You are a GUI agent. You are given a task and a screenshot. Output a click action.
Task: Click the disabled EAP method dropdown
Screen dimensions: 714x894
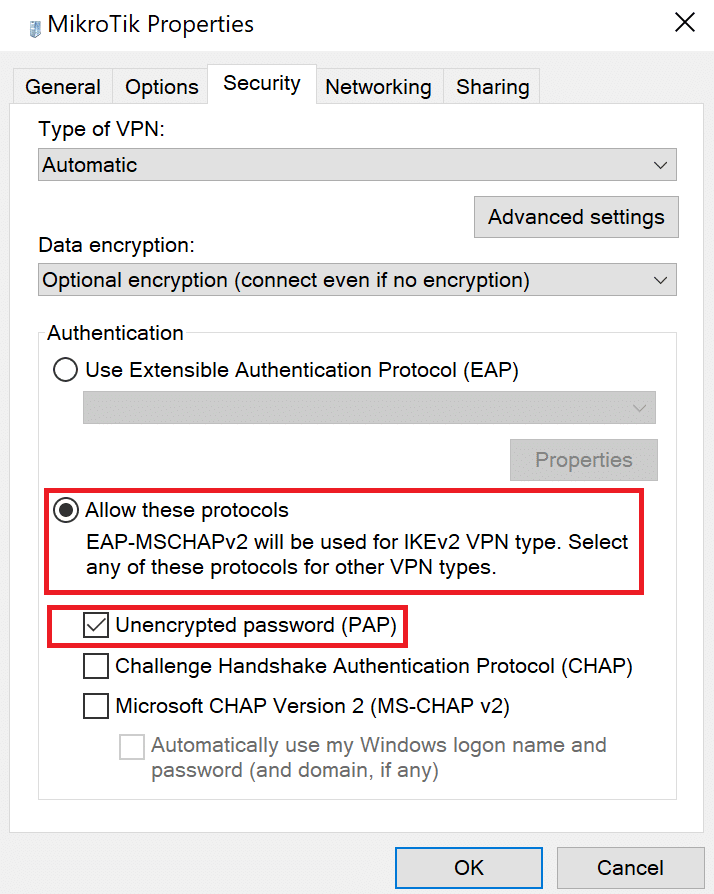[369, 407]
